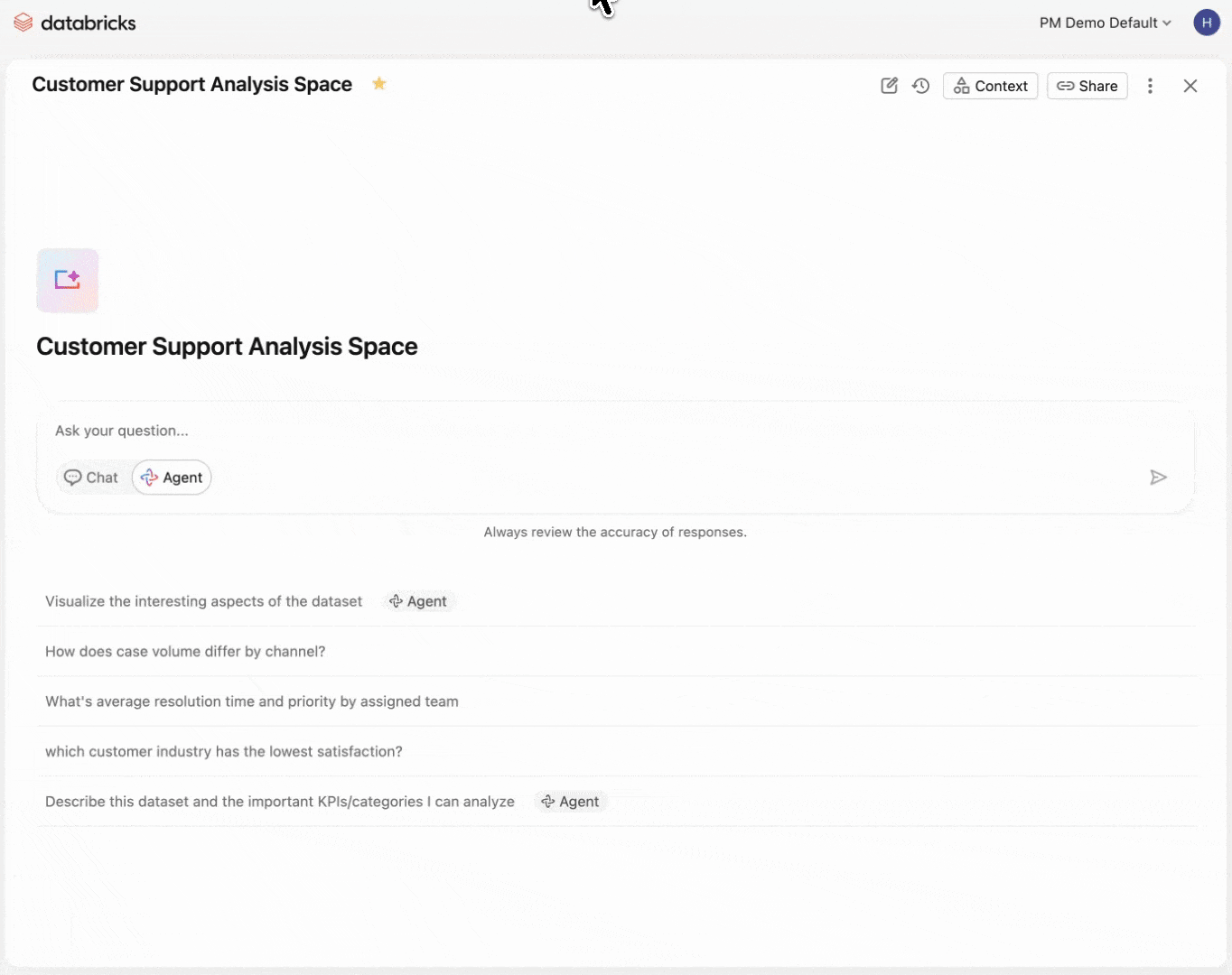1232x975 pixels.
Task: Choose 'average resolution time and priority' question
Action: 252,701
